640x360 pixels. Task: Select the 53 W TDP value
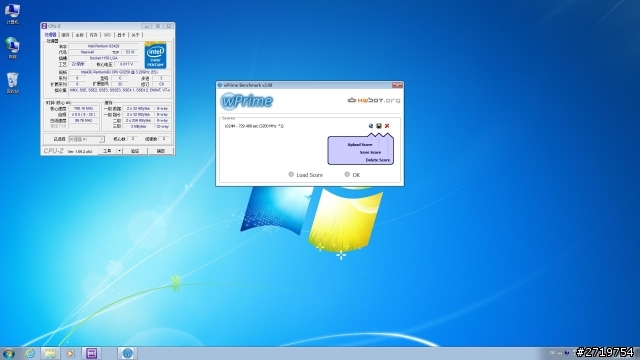point(130,52)
